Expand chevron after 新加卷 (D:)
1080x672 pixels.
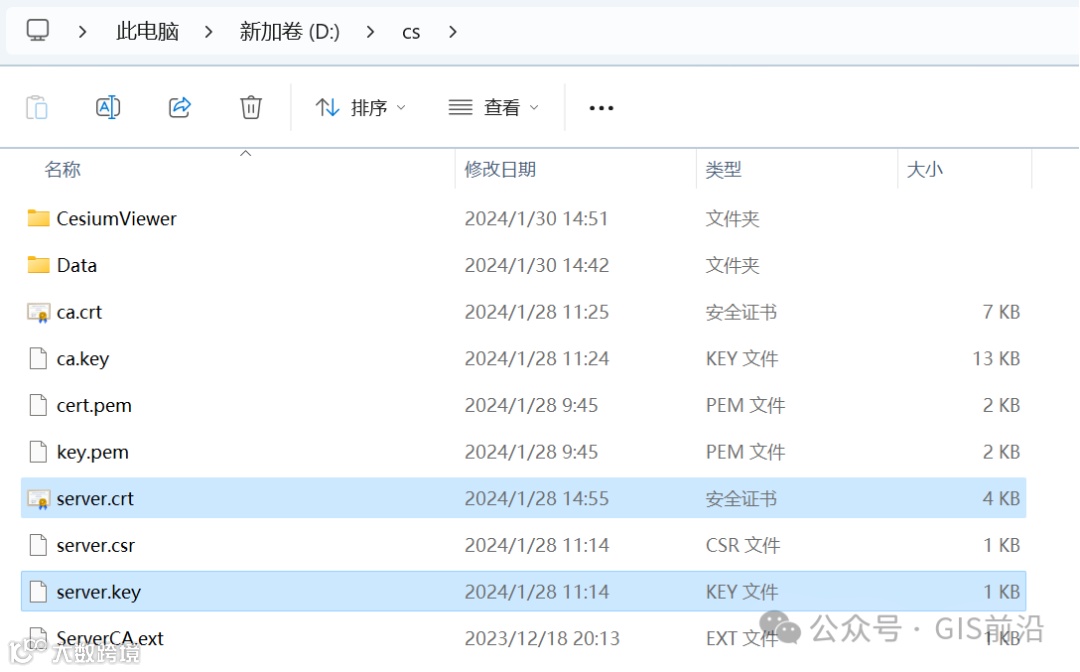(x=371, y=32)
